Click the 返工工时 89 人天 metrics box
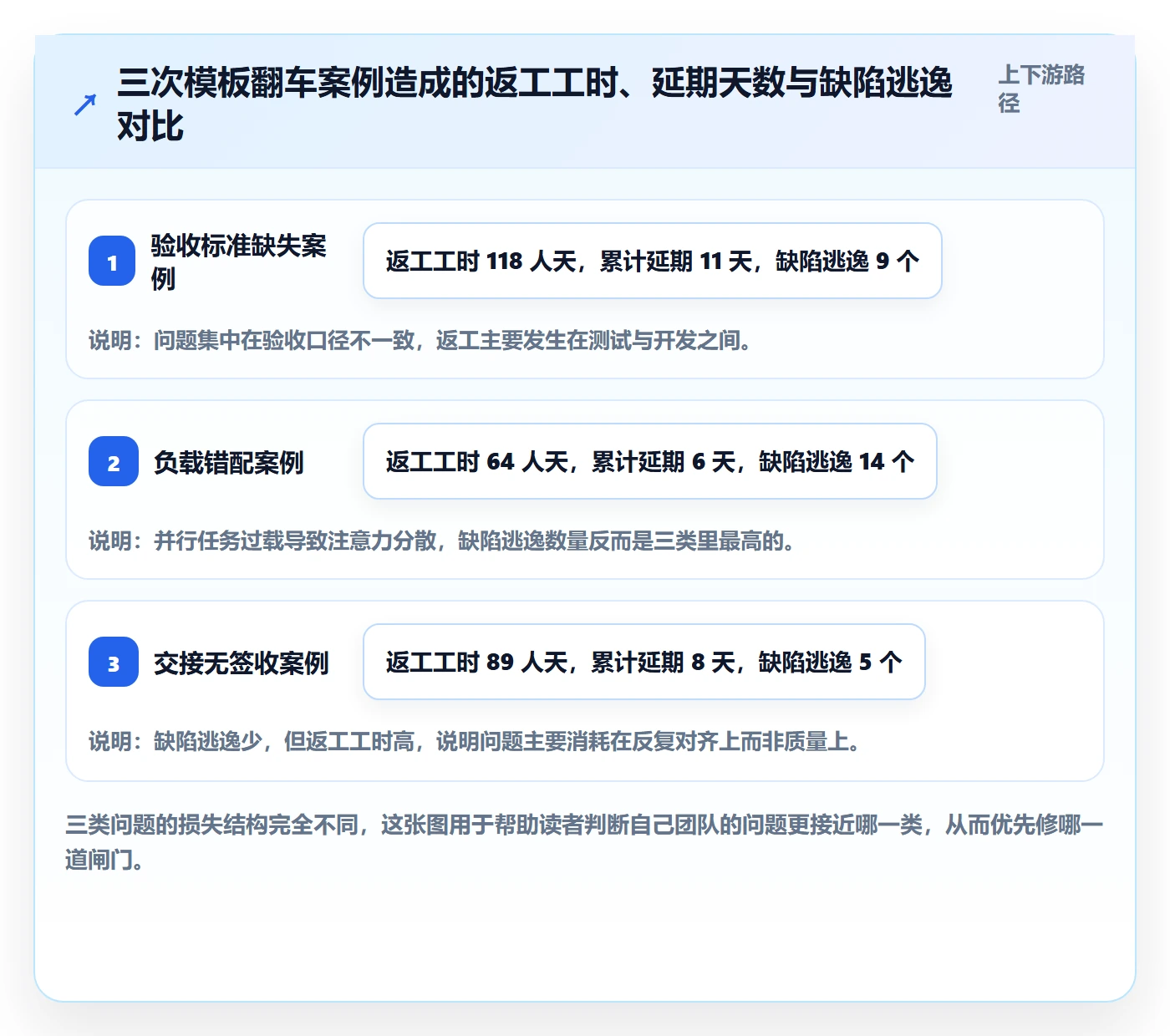This screenshot has height=1036, width=1170. tap(644, 662)
